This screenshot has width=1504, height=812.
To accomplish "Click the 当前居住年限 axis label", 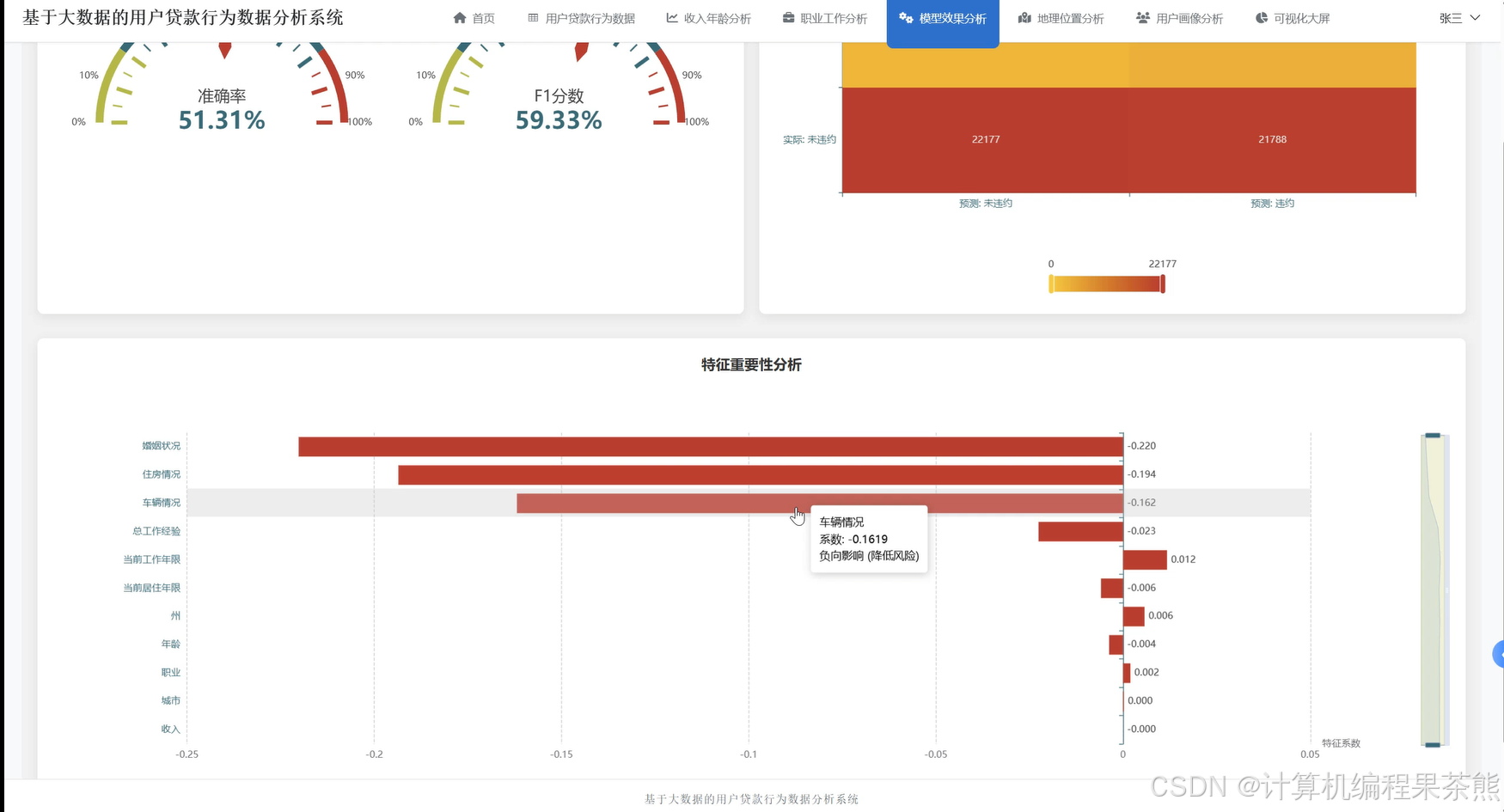I will tap(152, 588).
